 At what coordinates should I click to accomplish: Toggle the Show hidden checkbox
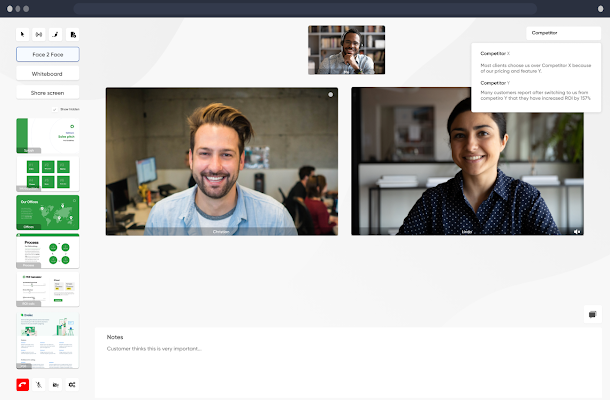pyautogui.click(x=55, y=109)
